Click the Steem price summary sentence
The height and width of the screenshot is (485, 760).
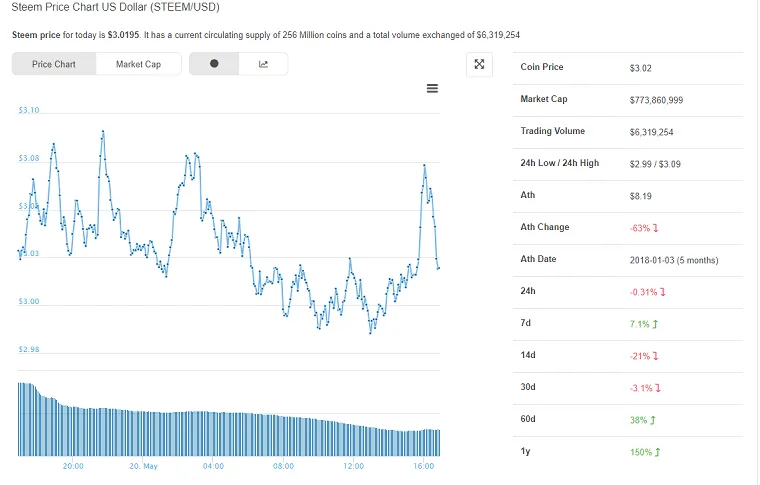click(266, 35)
